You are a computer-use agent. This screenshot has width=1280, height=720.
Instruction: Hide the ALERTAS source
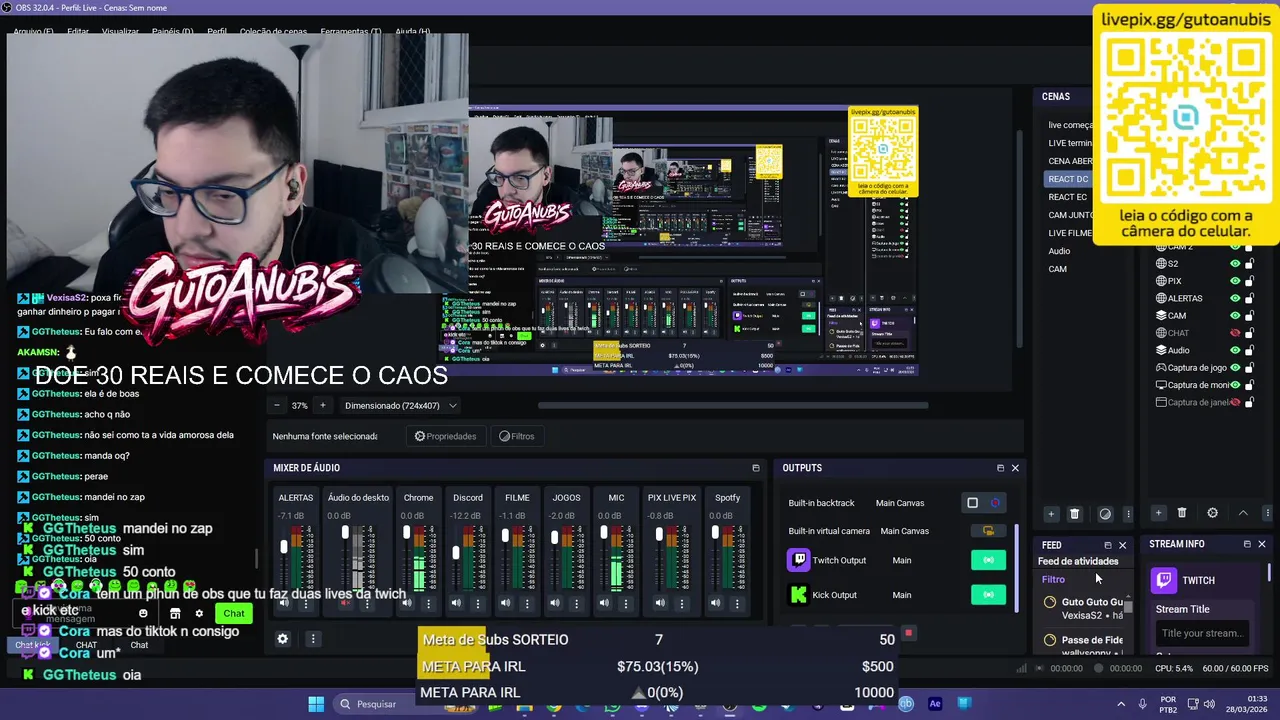click(1235, 298)
